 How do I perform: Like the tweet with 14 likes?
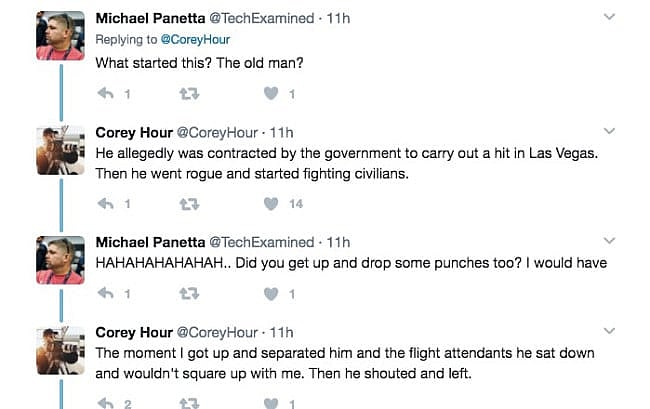point(270,204)
